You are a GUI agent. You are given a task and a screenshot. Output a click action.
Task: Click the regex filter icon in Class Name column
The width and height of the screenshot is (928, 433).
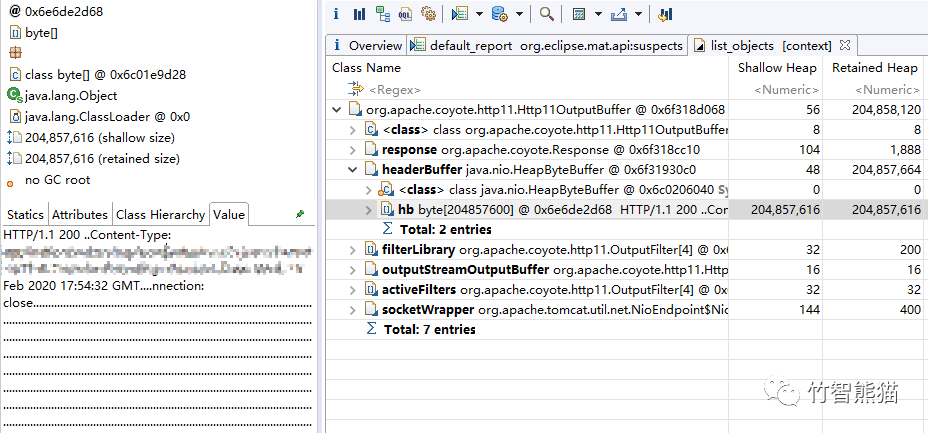[356, 89]
